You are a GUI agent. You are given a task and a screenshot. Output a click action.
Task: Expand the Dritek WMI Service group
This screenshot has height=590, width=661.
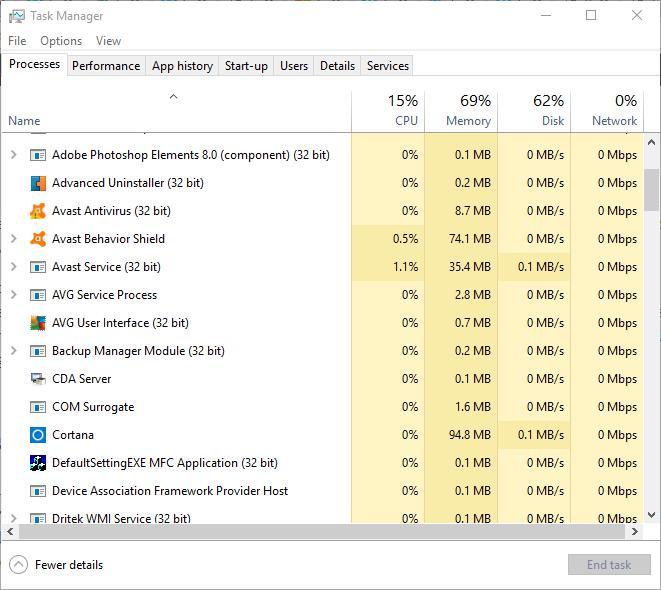(x=13, y=518)
